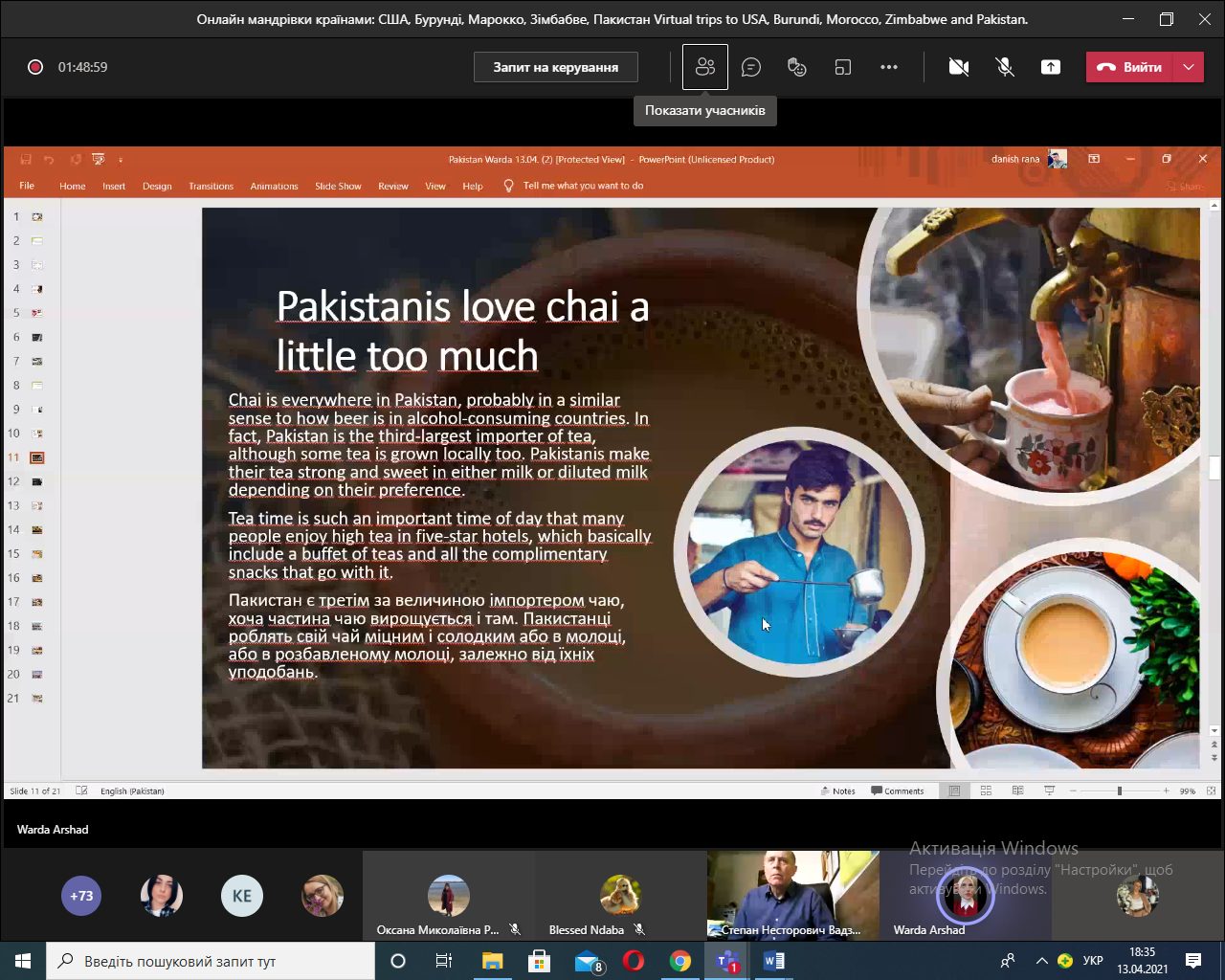Open the breakout rooms icon
Viewport: 1225px width, 980px height.
[x=843, y=67]
